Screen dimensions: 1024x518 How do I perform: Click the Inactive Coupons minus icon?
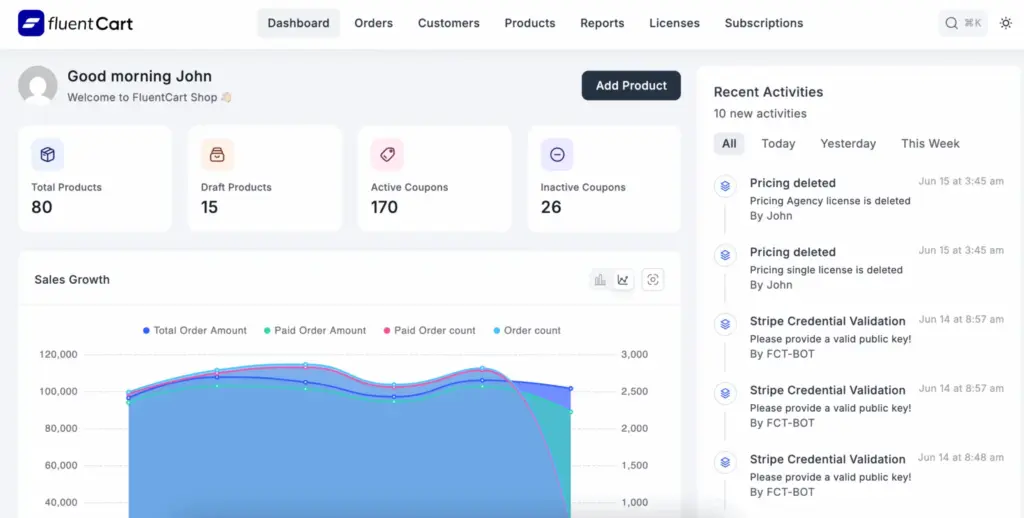[557, 155]
